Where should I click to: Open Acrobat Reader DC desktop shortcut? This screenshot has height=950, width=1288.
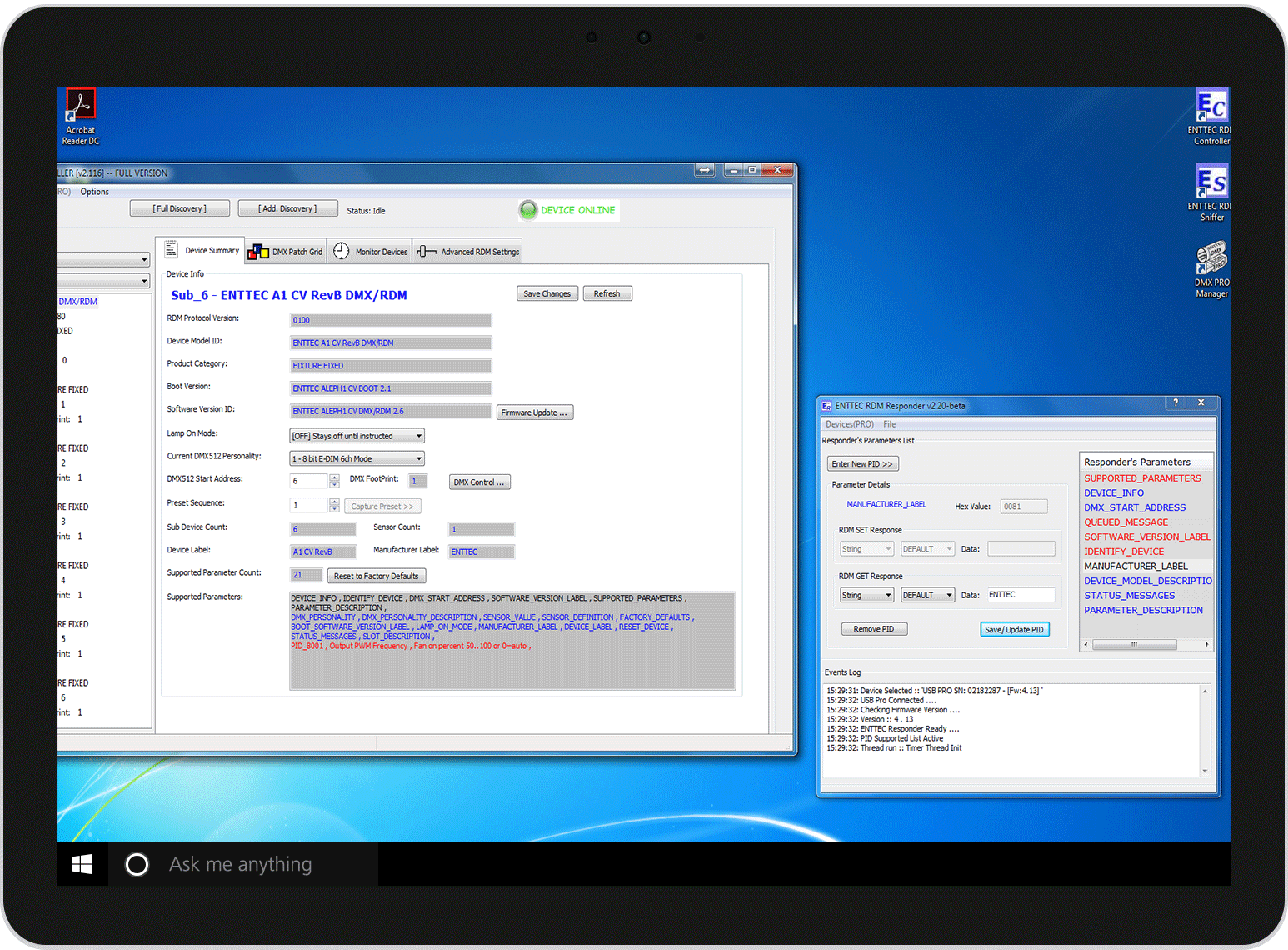tap(81, 117)
